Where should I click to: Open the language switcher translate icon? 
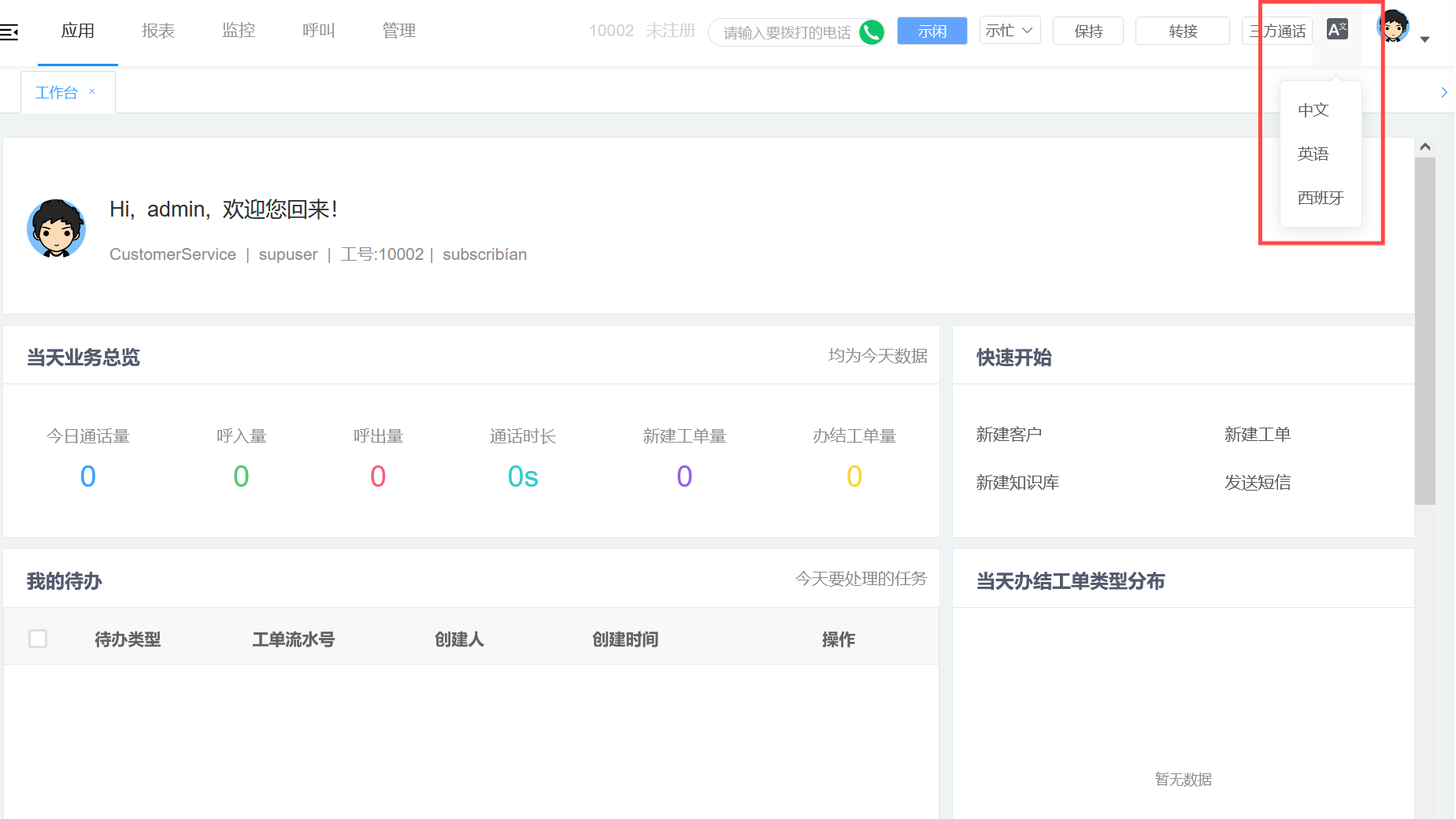click(1336, 28)
